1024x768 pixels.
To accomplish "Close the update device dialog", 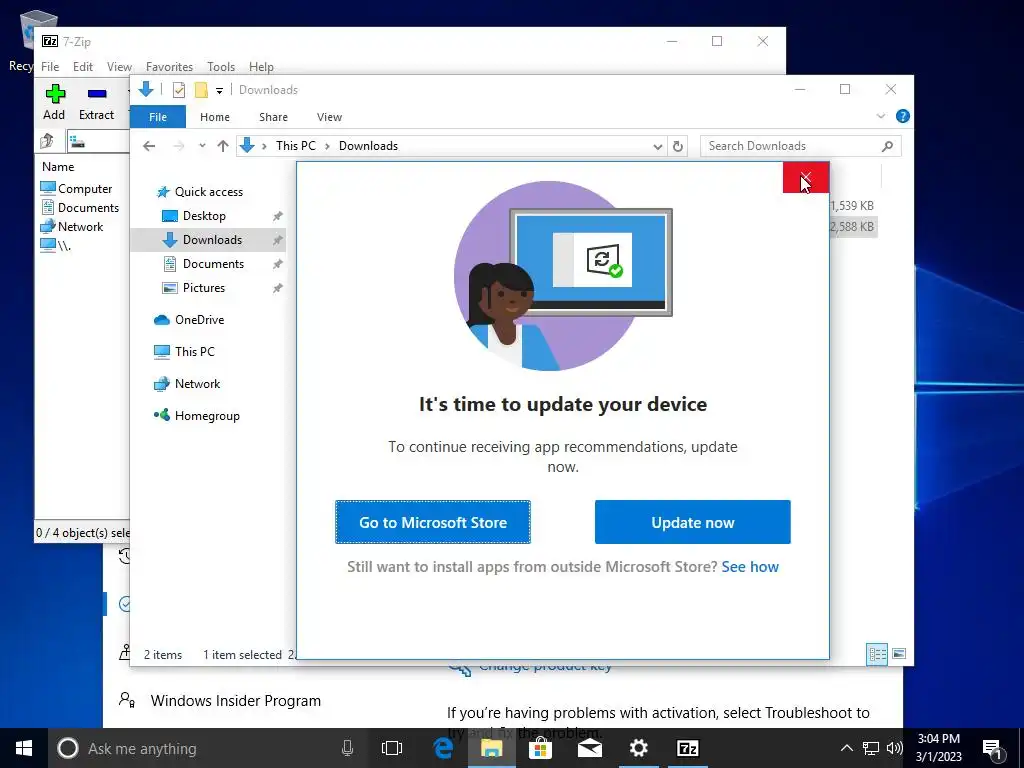I will pos(806,178).
